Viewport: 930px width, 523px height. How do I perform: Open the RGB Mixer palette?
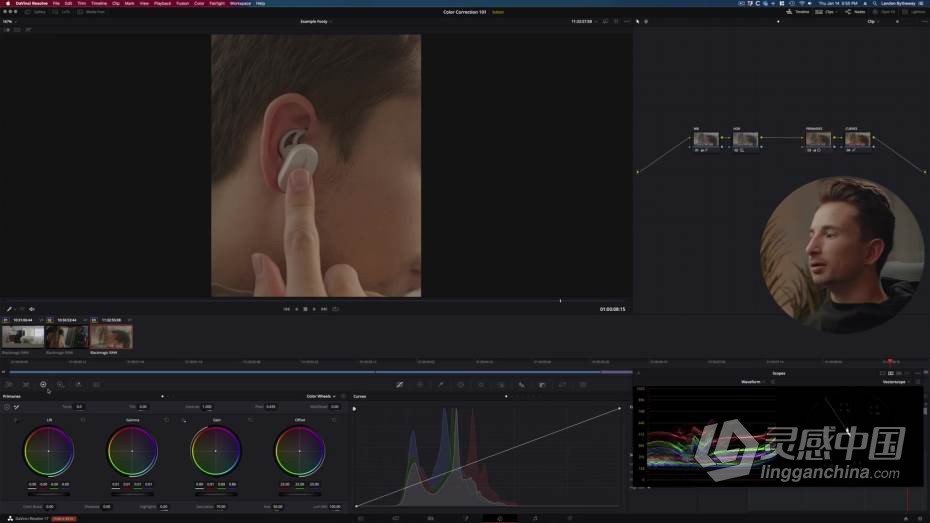coord(78,384)
